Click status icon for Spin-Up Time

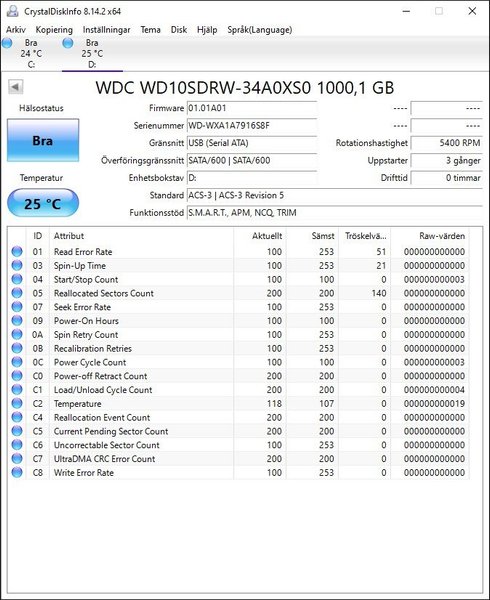17,265
